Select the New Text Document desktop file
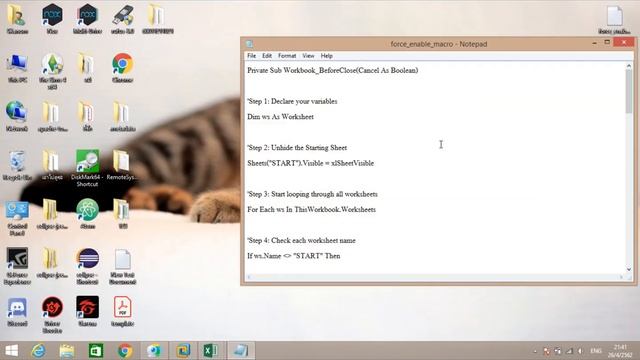 [122, 267]
